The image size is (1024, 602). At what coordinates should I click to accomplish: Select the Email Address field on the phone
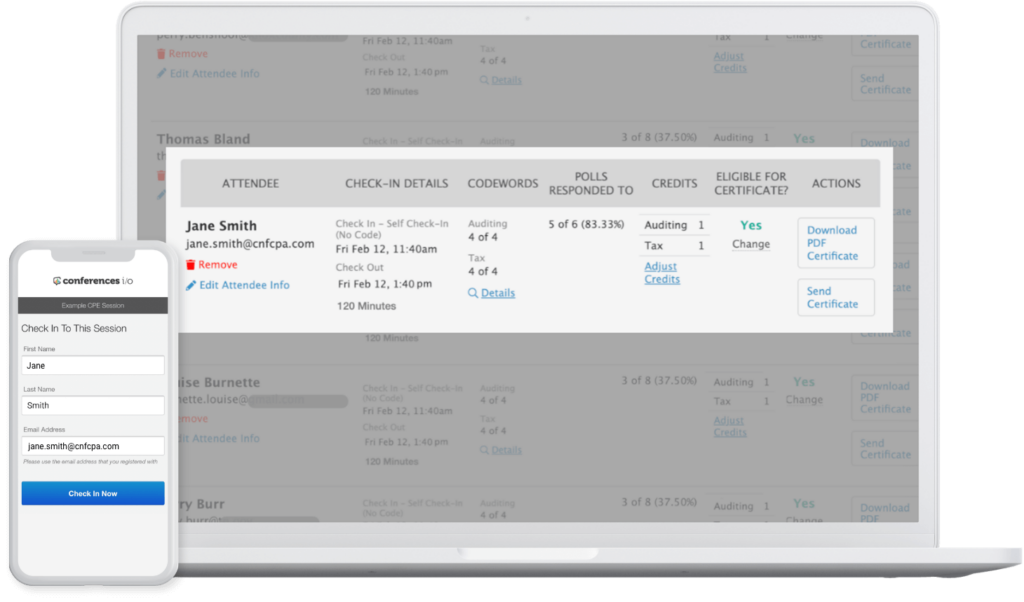pos(92,445)
